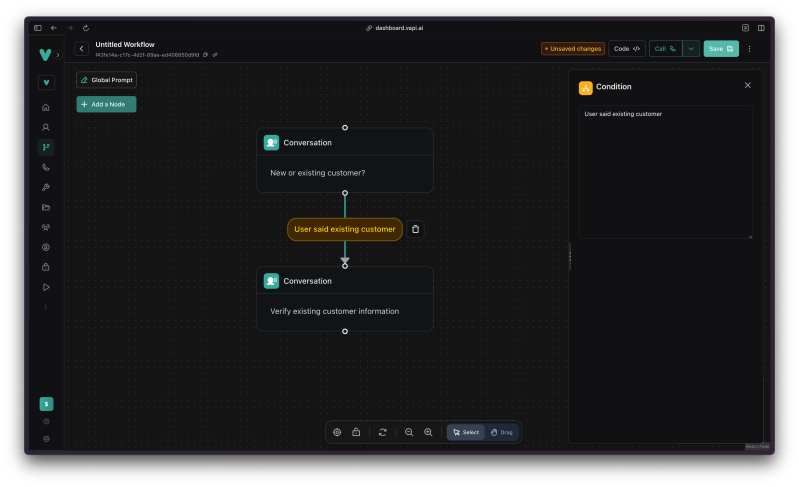
Task: Click the Conversation icon on first node
Action: click(x=271, y=143)
